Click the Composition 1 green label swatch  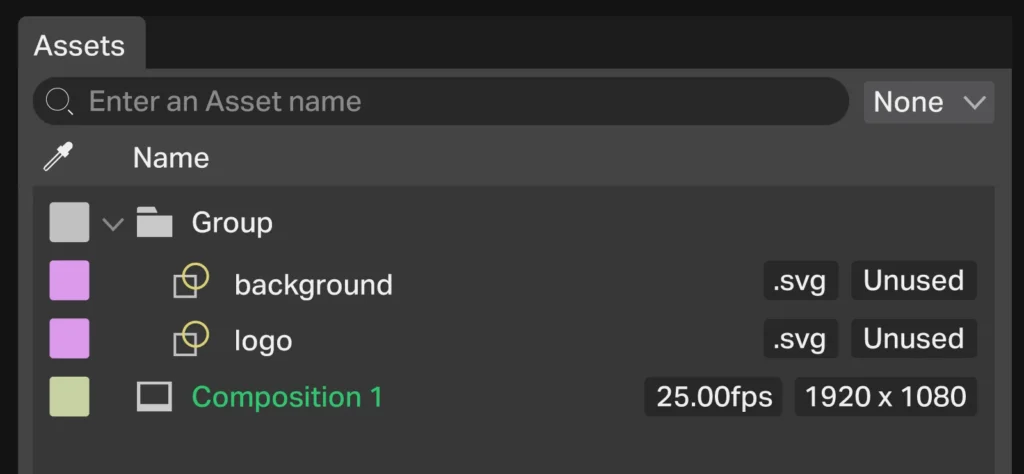(x=69, y=397)
